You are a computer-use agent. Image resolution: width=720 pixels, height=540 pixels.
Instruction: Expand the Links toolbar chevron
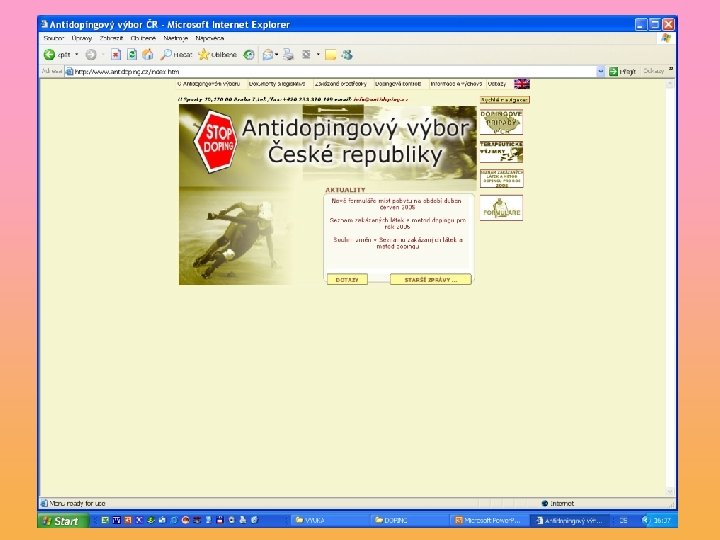[670, 69]
